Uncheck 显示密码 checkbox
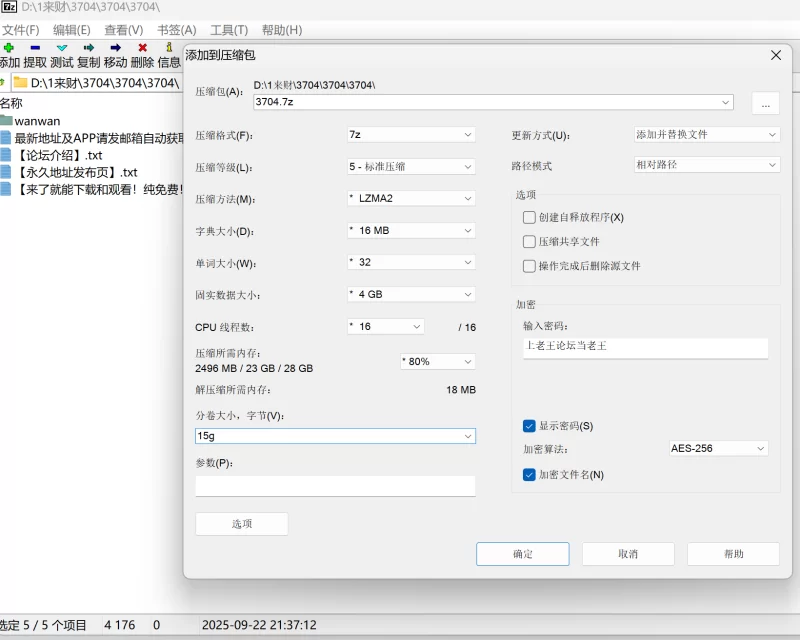This screenshot has height=640, width=800. pyautogui.click(x=529, y=426)
